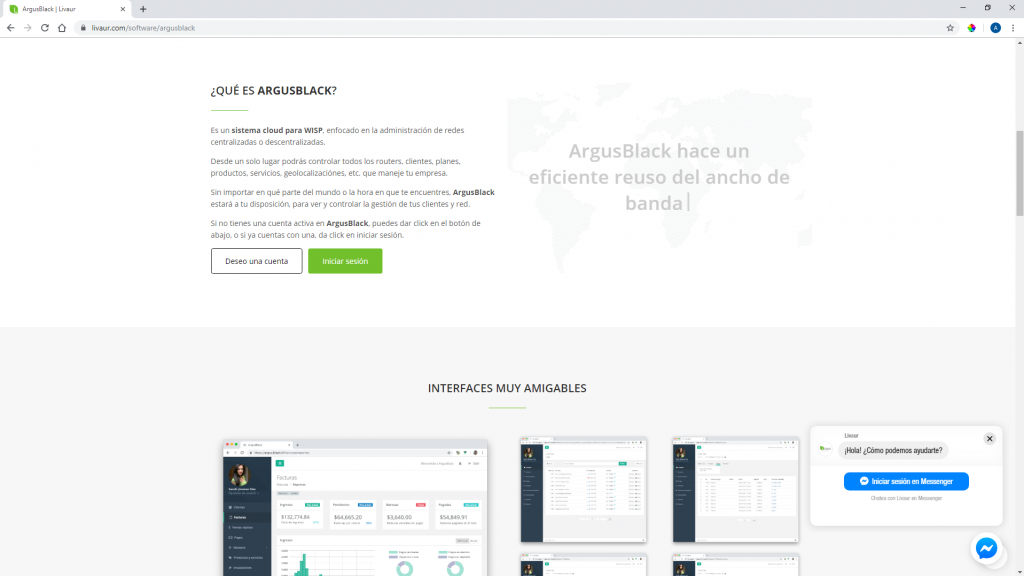Close the ArgusBlack | Livaur tab
The width and height of the screenshot is (1024, 576).
click(x=123, y=9)
